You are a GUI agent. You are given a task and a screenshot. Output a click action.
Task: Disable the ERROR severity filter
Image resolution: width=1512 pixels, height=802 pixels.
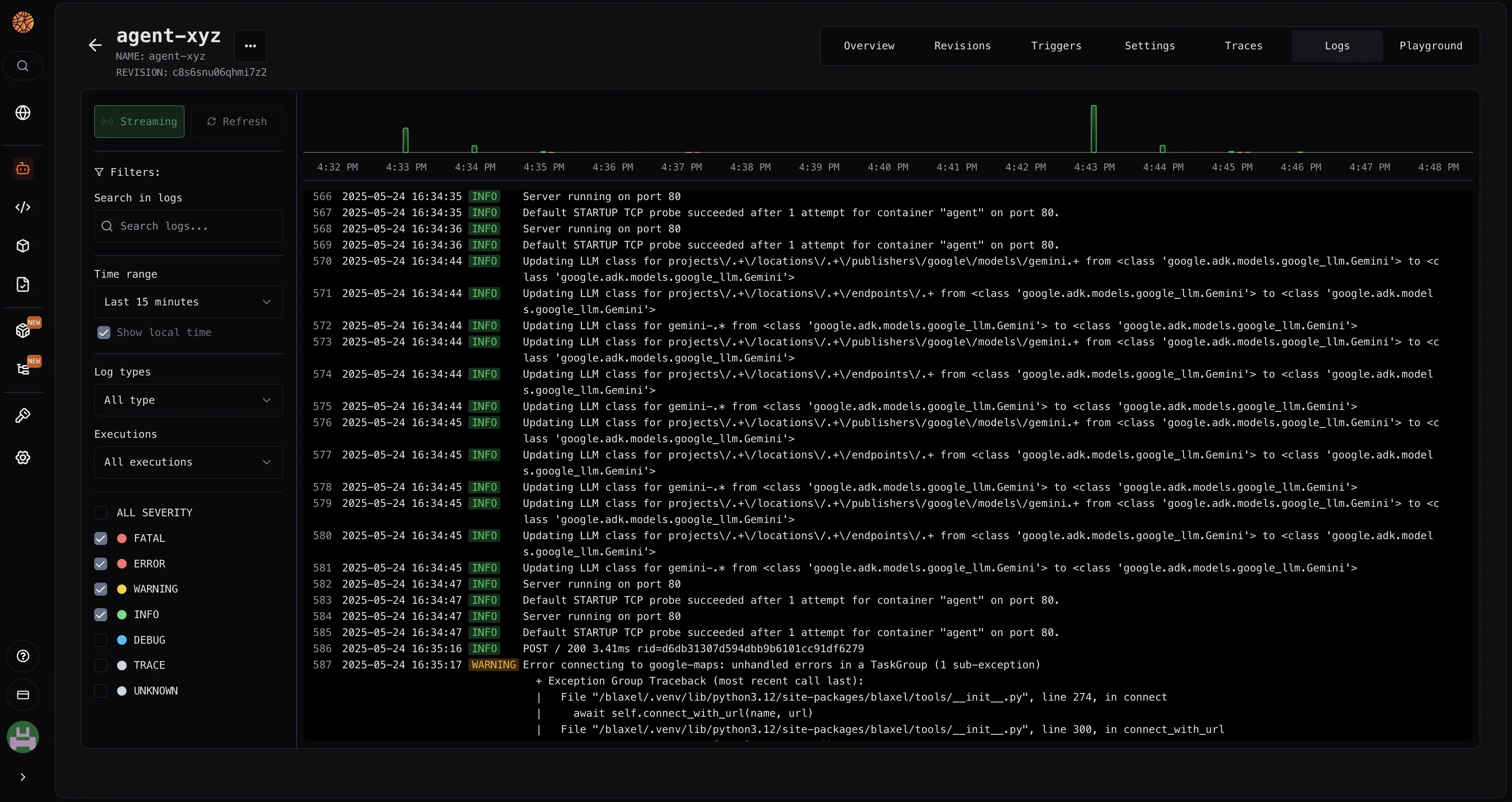coord(101,564)
